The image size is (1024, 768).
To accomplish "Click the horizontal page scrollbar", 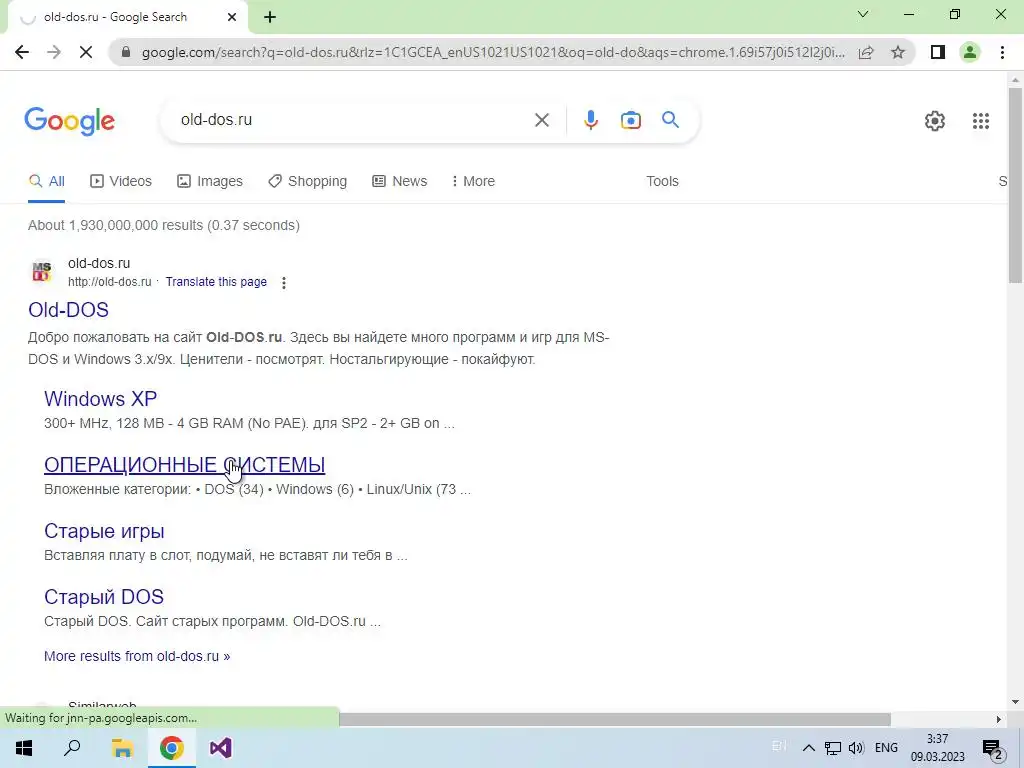I will [615, 719].
